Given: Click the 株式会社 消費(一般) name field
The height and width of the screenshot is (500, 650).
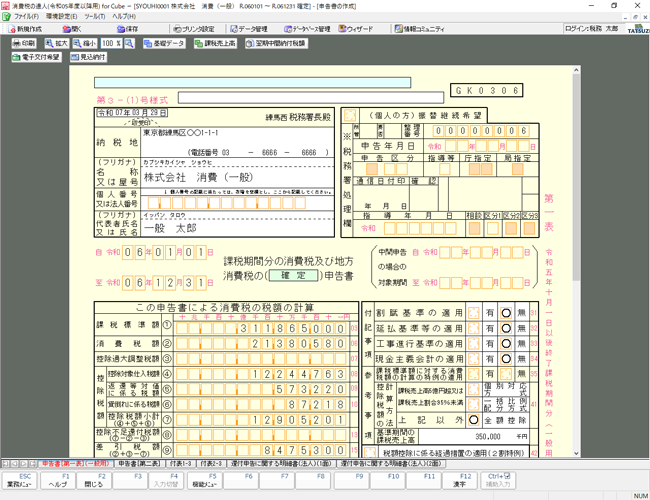Looking at the screenshot, I should pos(237,177).
